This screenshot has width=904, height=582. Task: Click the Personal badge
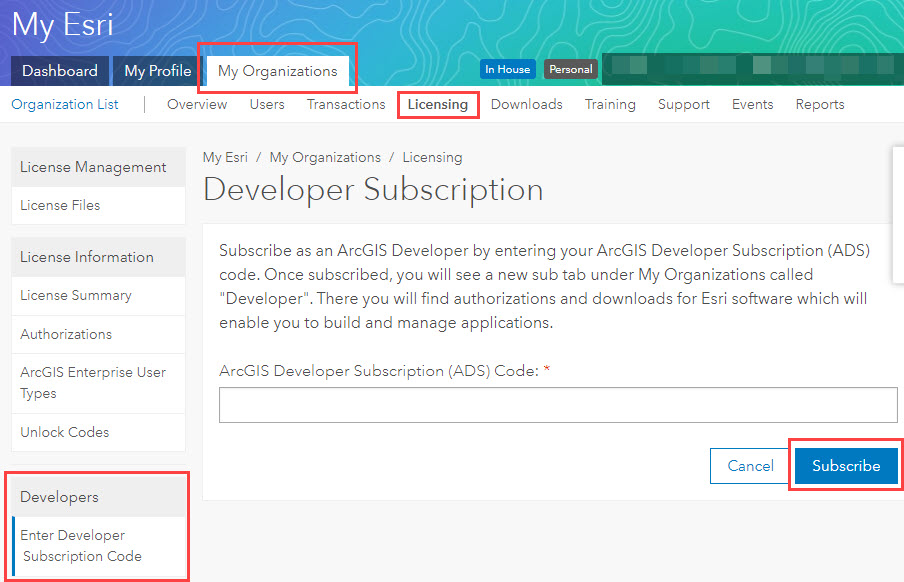[x=571, y=69]
